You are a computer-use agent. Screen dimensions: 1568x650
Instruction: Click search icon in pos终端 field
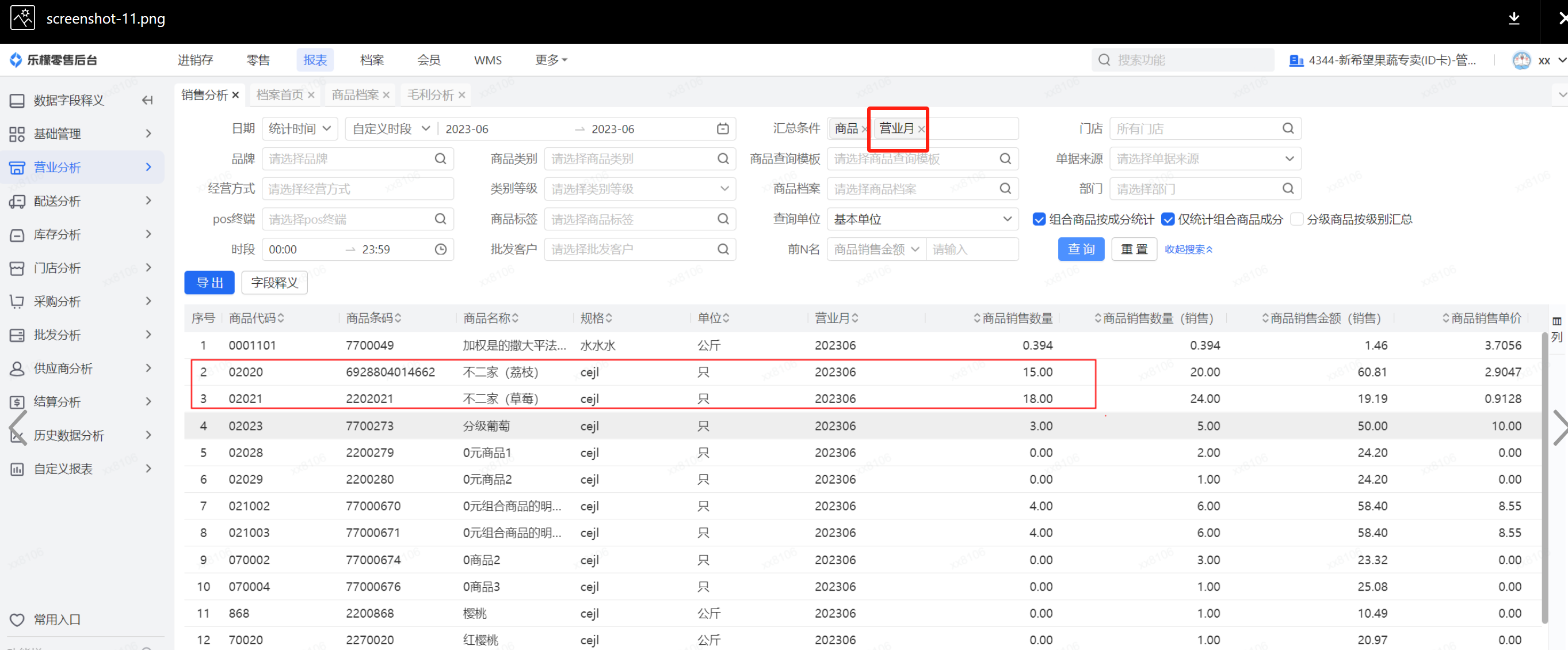click(440, 219)
